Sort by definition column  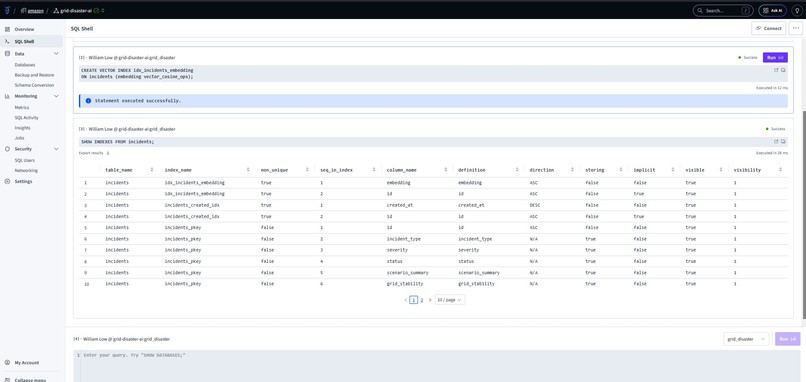[518, 170]
